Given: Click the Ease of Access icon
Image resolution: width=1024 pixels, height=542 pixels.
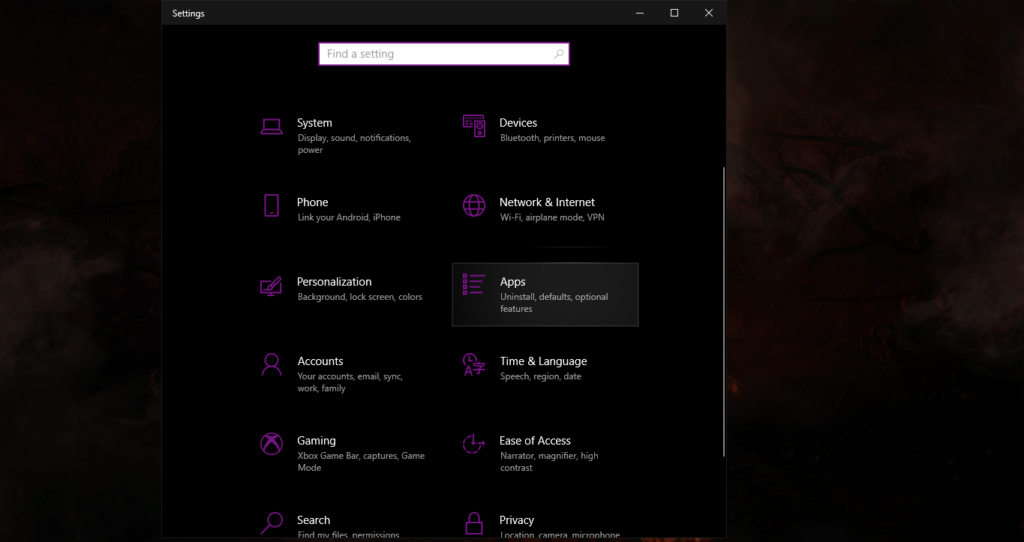Looking at the screenshot, I should click(x=474, y=444).
